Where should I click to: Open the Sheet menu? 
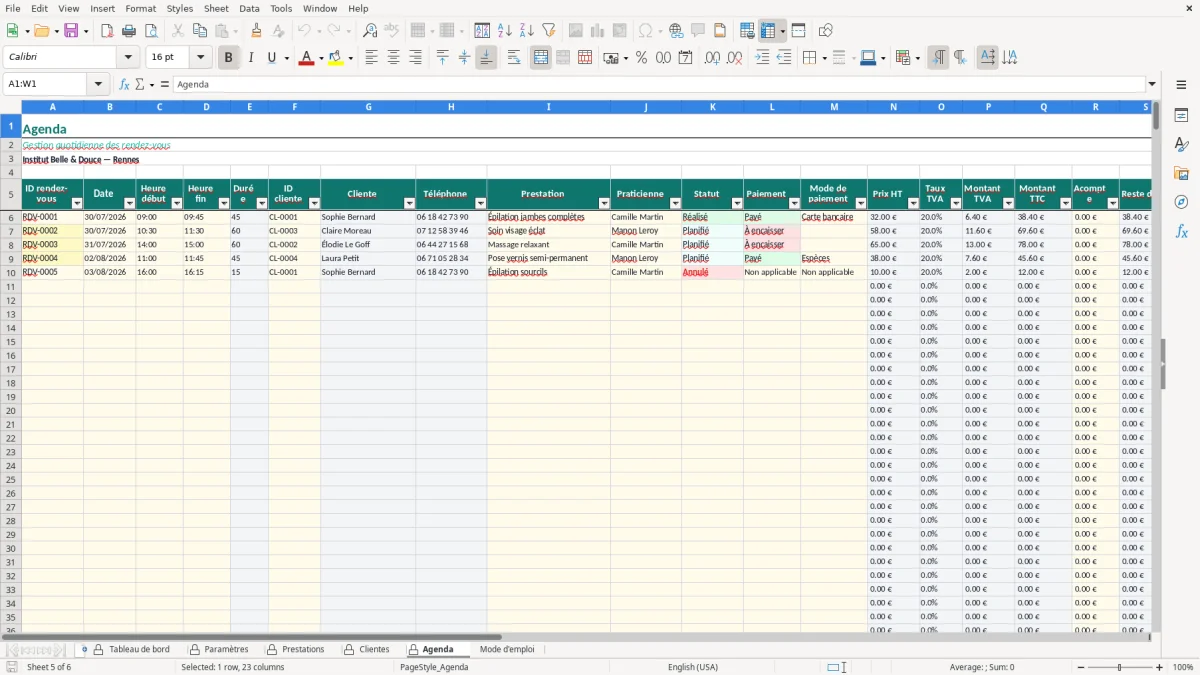coord(216,8)
